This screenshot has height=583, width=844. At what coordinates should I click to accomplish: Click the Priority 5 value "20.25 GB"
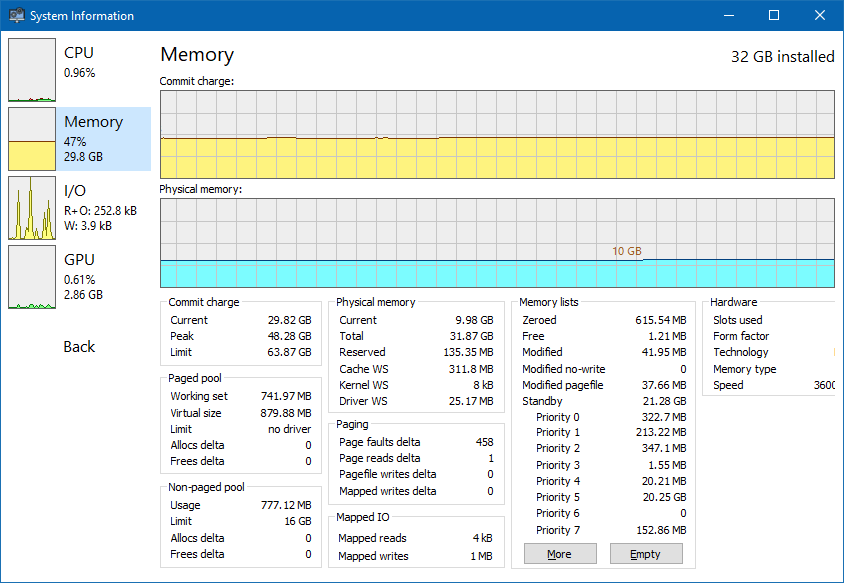click(665, 498)
